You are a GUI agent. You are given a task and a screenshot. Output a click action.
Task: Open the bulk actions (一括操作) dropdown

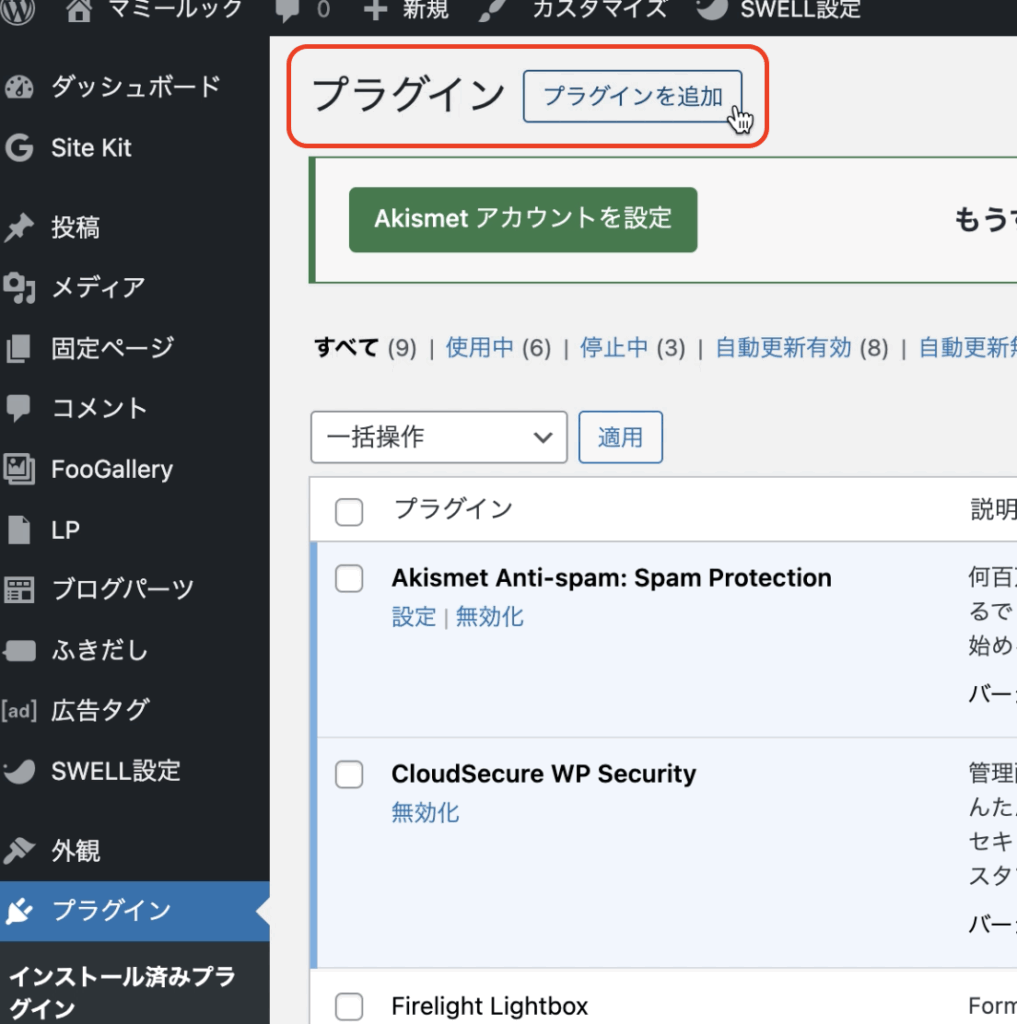(x=438, y=437)
